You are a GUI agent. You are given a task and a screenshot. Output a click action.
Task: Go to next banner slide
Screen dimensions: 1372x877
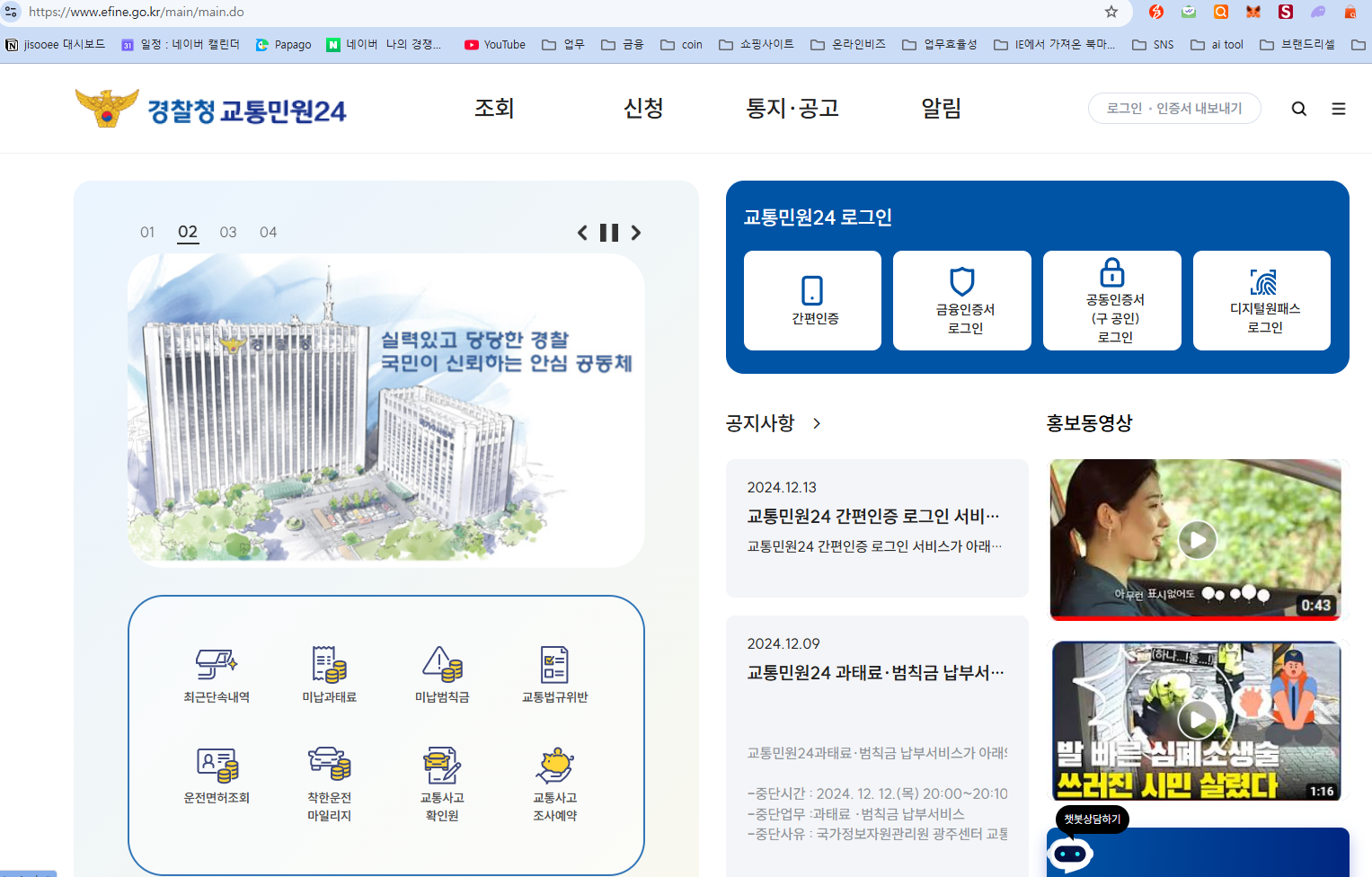pos(636,233)
